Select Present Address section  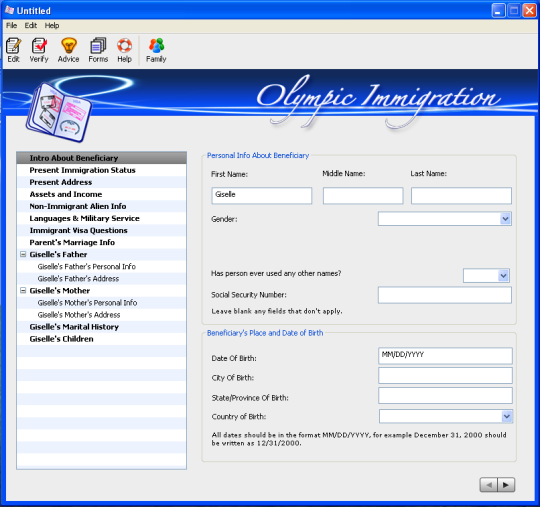pyautogui.click(x=102, y=182)
